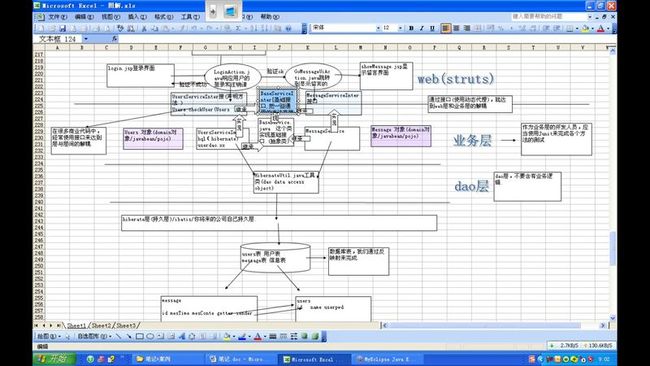The height and width of the screenshot is (366, 650).
Task: Click the first-sheet tab scroll arrow
Action: [36, 326]
